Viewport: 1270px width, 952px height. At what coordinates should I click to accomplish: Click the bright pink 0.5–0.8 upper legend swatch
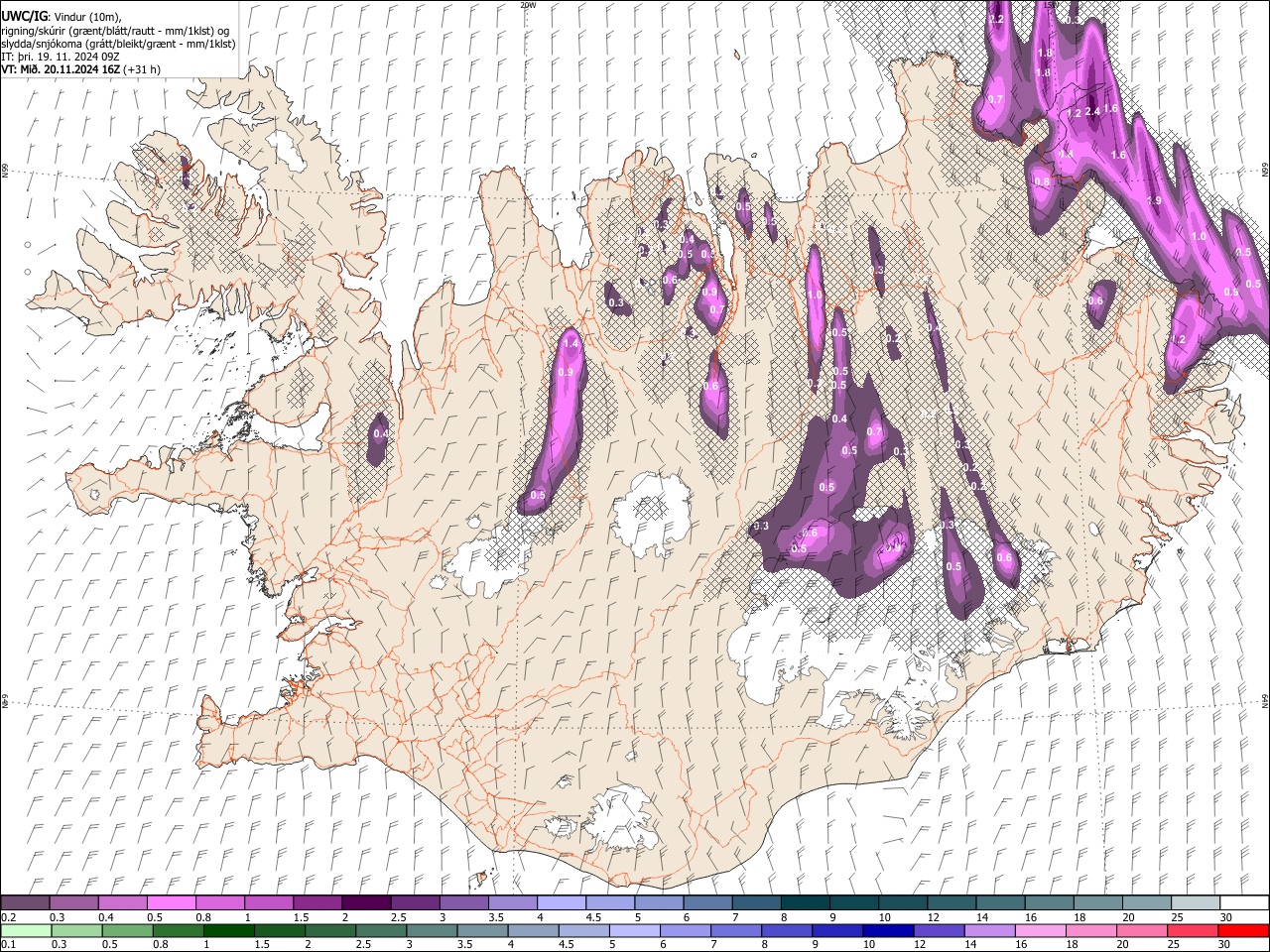(171, 902)
